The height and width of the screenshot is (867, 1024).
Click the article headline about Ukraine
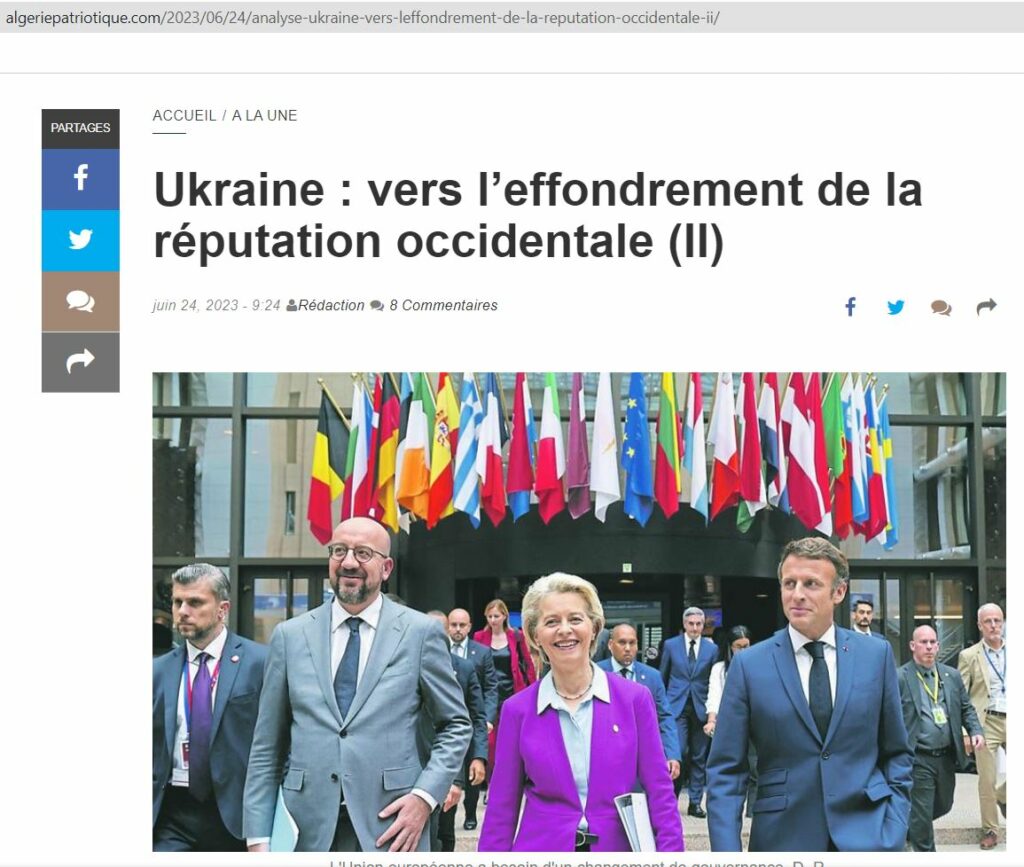point(537,215)
